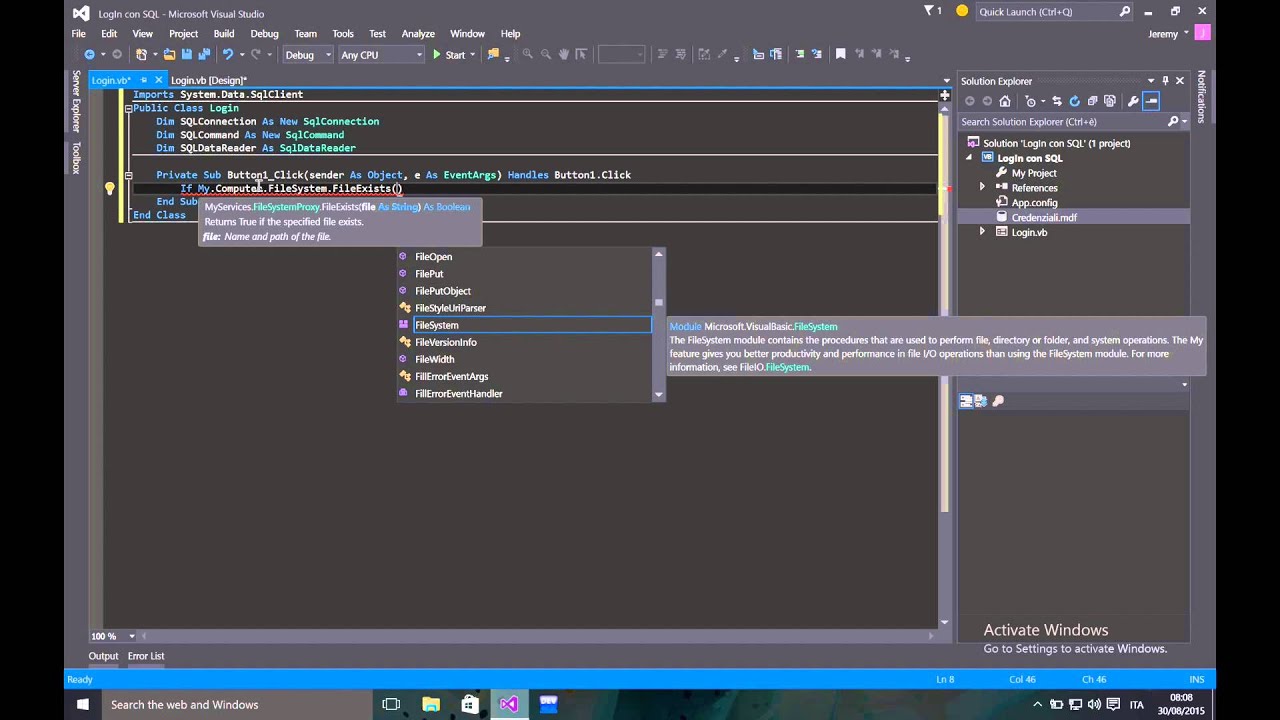This screenshot has height=720, width=1280.
Task: Open the Debug menu
Action: [x=264, y=33]
